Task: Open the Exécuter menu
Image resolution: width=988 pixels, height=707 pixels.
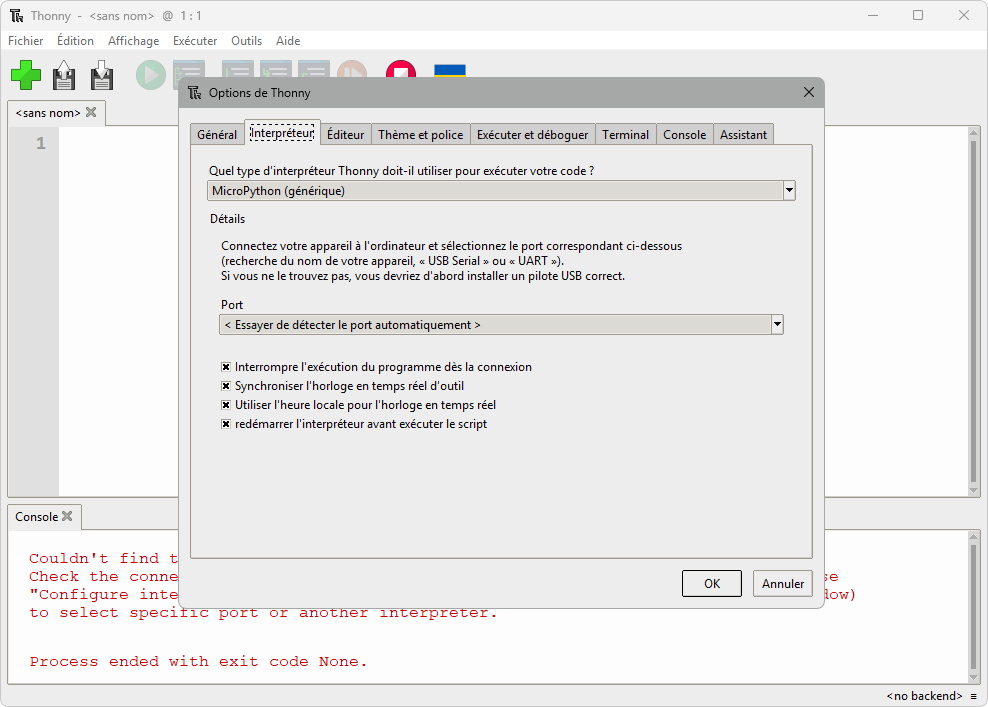Action: (x=195, y=41)
